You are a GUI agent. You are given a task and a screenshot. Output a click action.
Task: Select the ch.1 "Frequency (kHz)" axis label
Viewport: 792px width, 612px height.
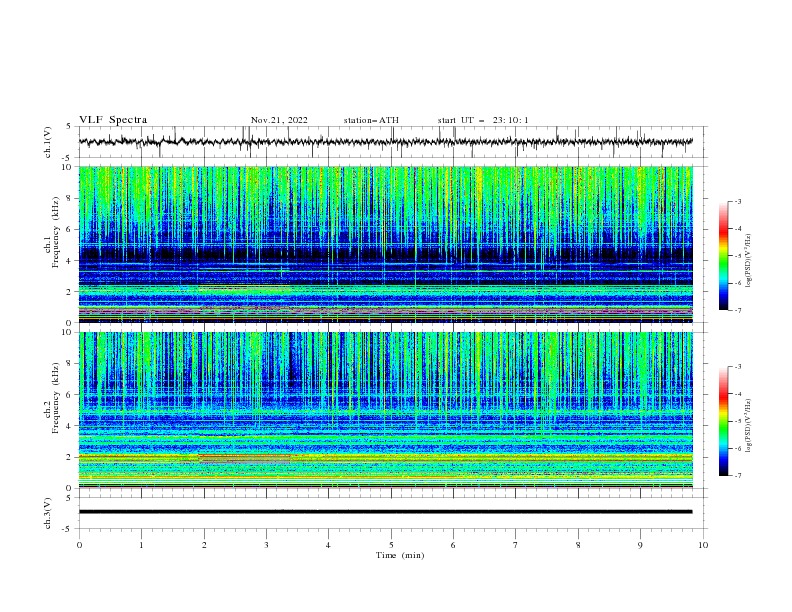pos(56,232)
